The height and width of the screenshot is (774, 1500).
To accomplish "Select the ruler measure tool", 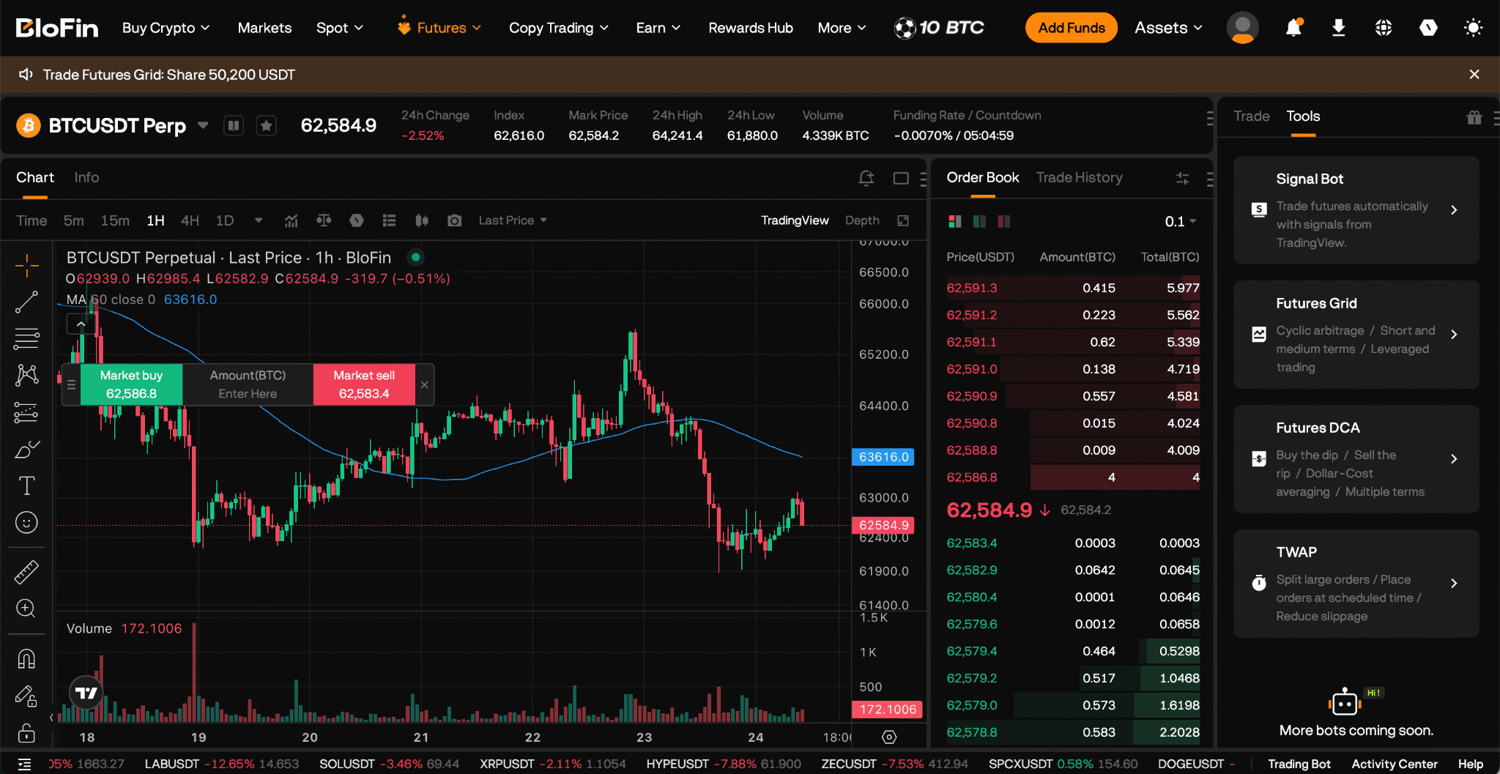I will (x=27, y=572).
